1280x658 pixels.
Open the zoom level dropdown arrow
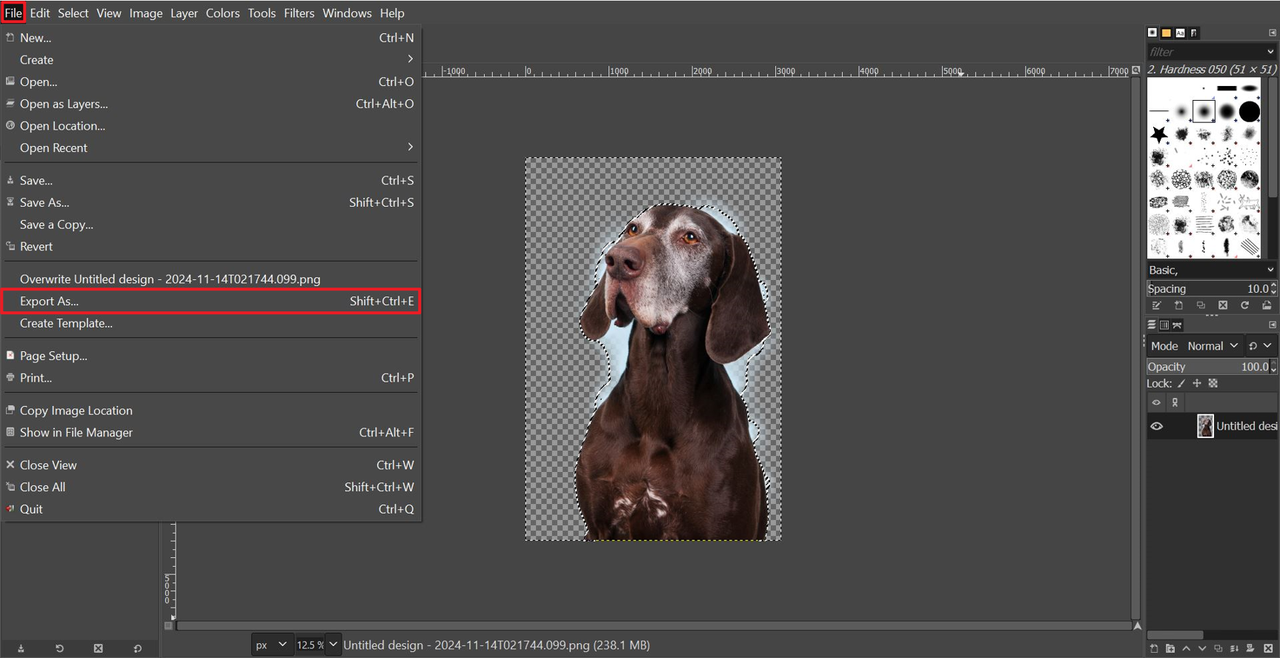click(x=333, y=645)
